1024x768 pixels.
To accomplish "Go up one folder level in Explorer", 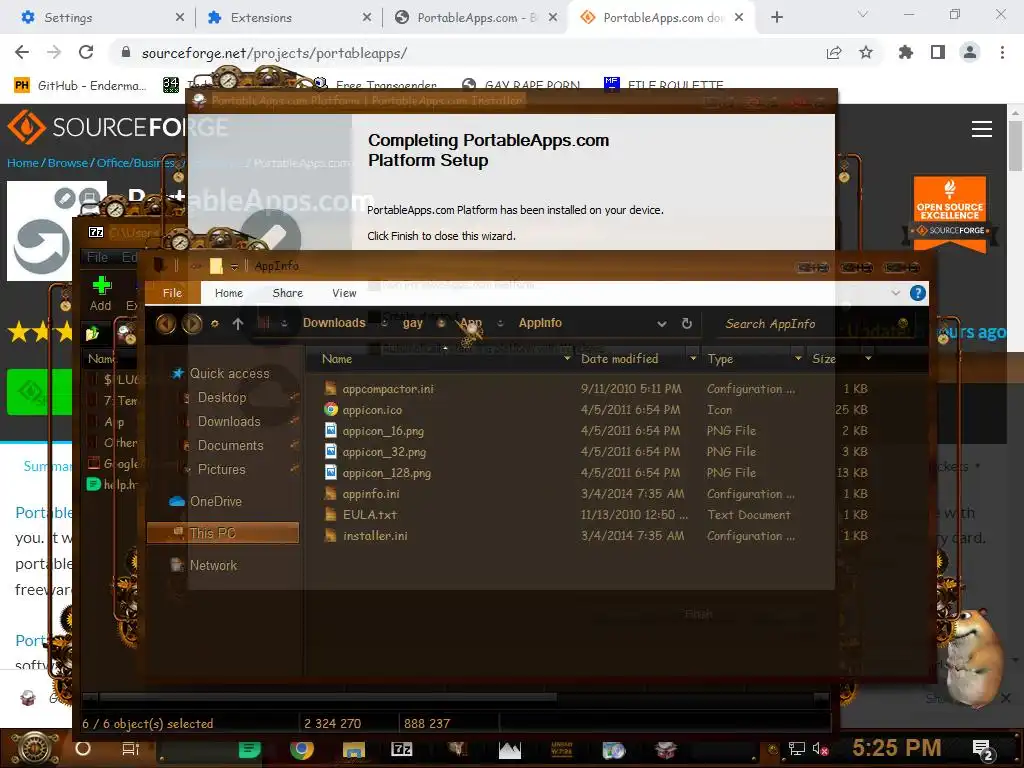I will point(238,323).
